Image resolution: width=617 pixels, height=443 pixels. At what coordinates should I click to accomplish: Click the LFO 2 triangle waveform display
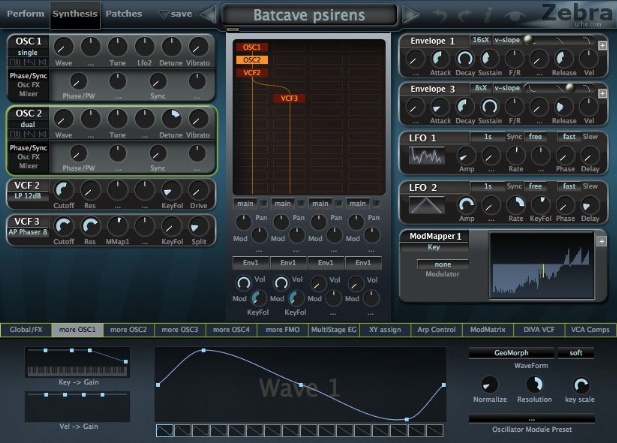pos(427,207)
